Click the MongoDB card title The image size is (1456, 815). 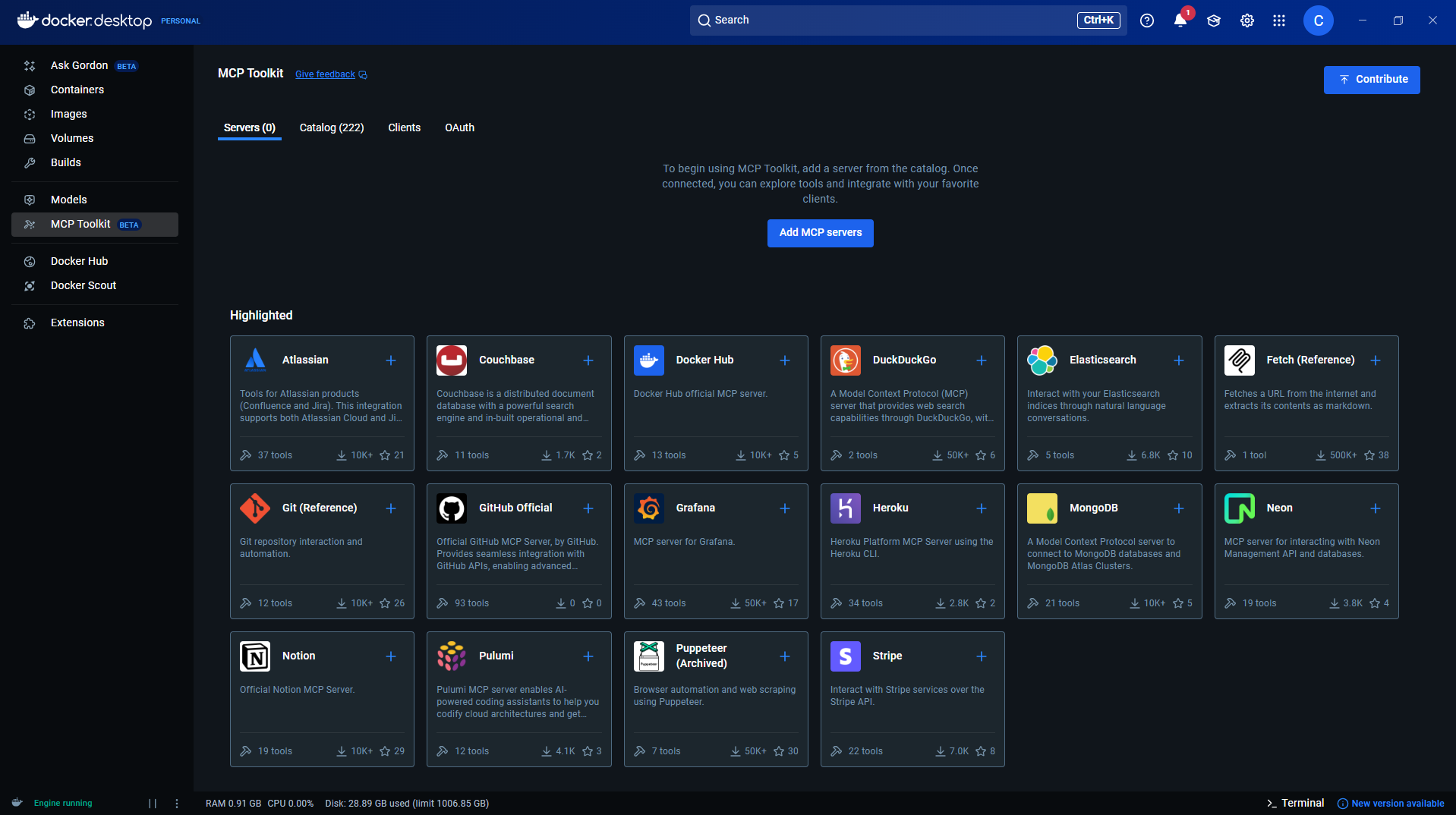point(1094,508)
